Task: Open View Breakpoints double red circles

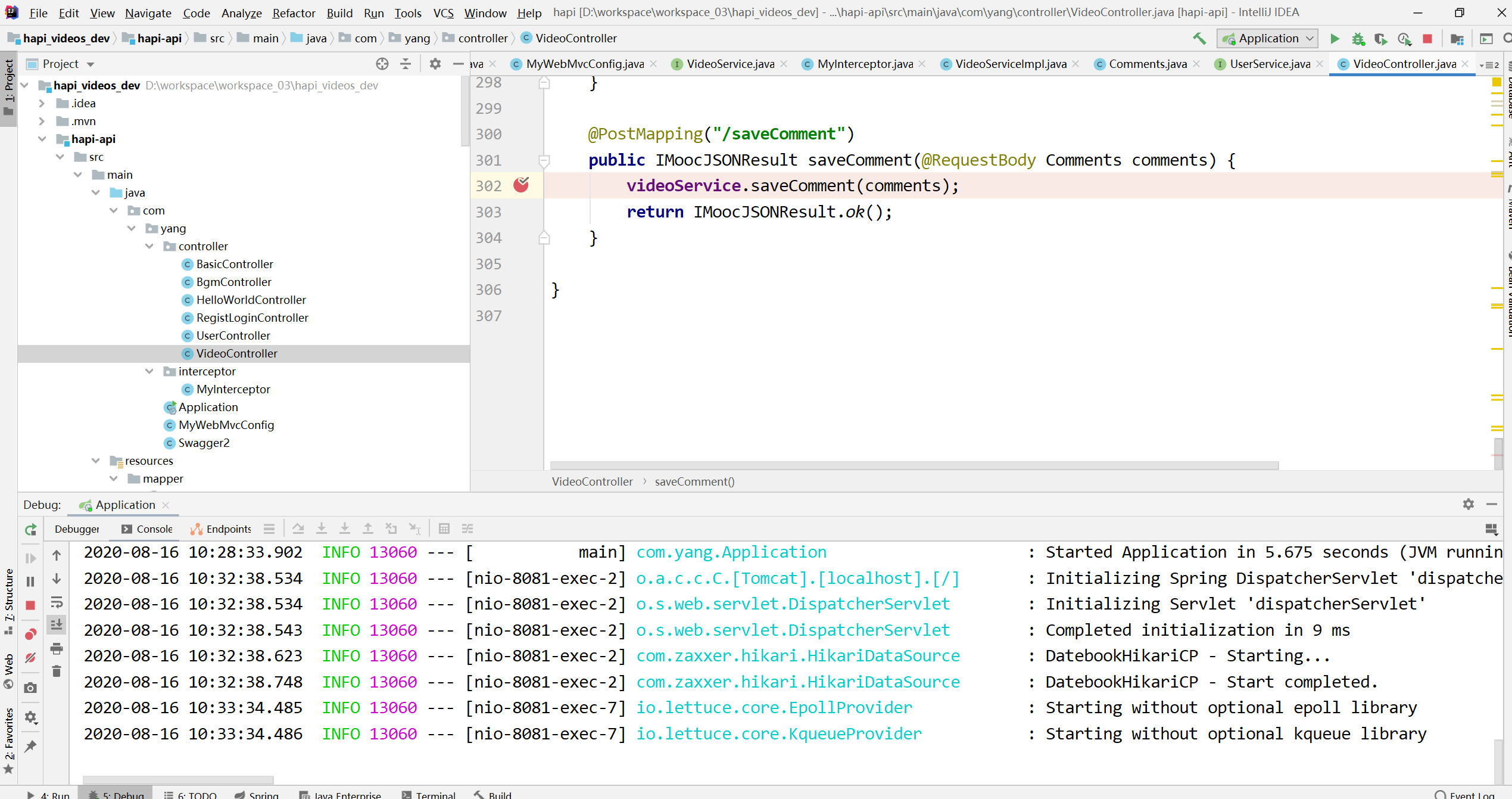Action: pos(30,634)
